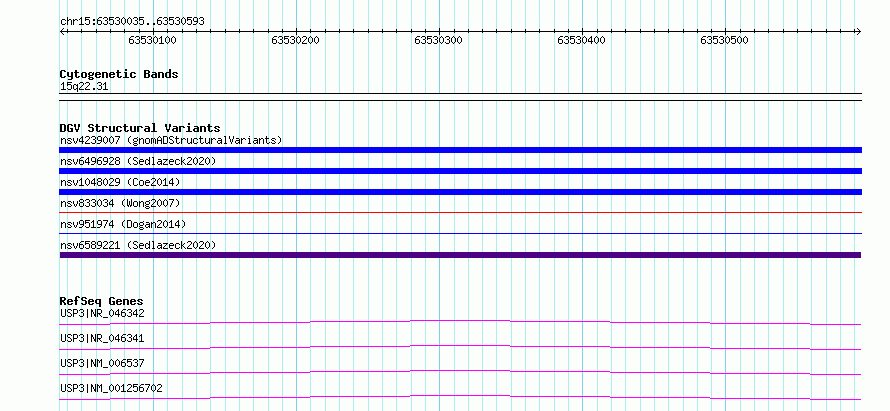Open transcript USP3|NM_001256702 label
This screenshot has width=890, height=411.
click(x=111, y=388)
